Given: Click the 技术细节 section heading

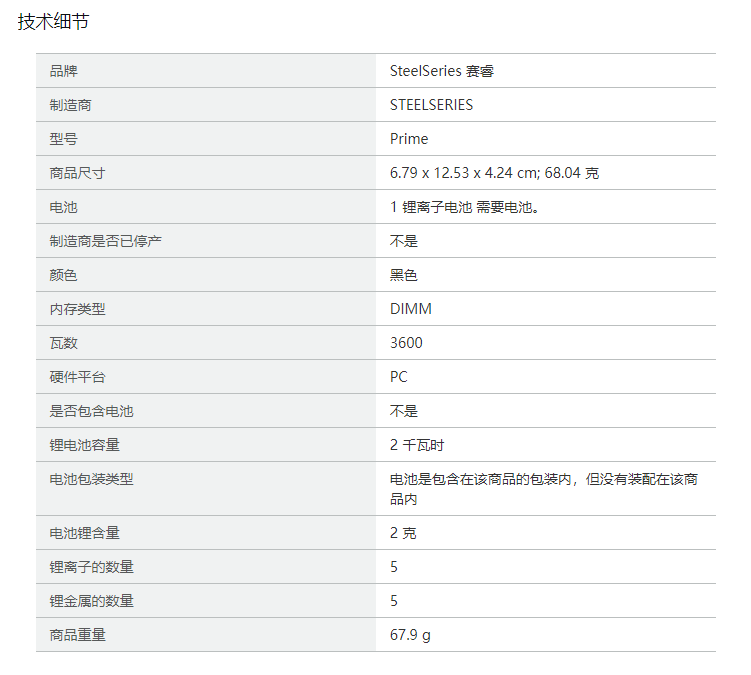Looking at the screenshot, I should [x=52, y=21].
